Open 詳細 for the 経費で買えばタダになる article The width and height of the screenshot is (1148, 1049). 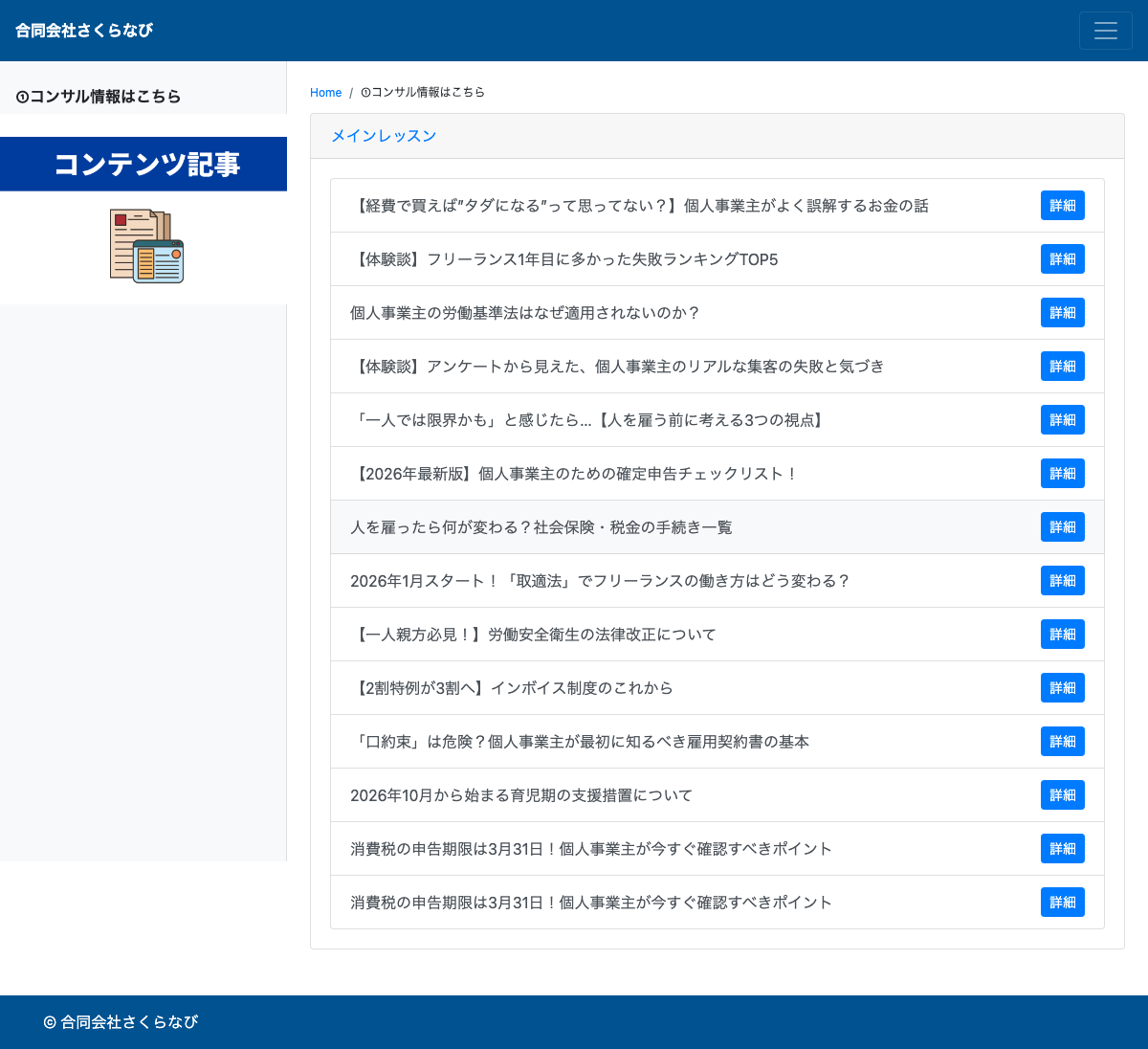pos(1062,205)
